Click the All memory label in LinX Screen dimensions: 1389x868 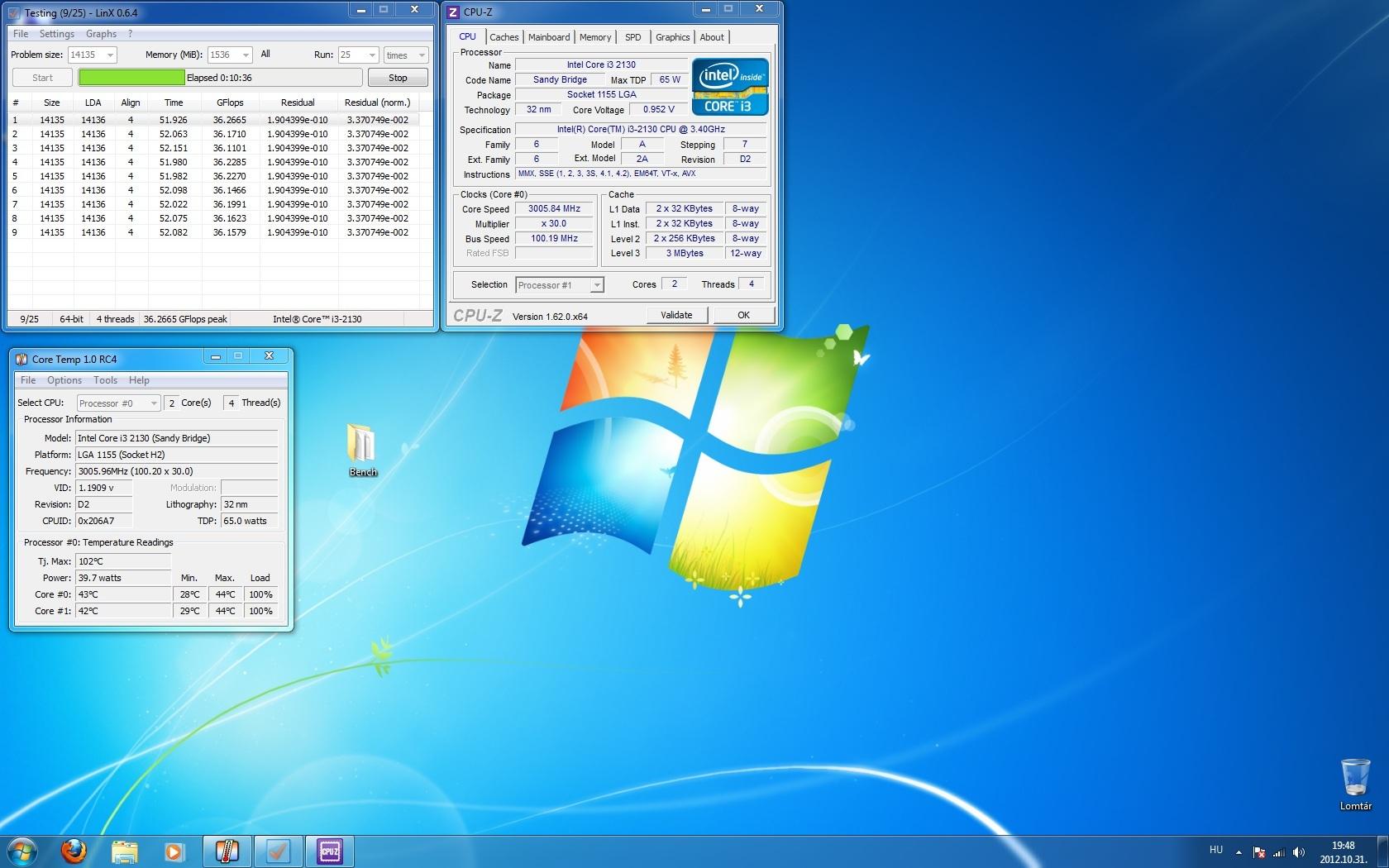click(x=265, y=54)
